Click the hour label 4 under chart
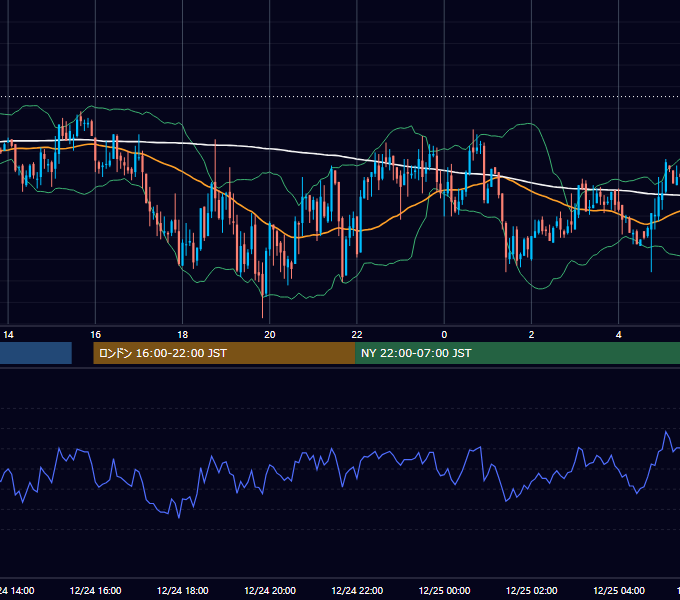Viewport: 680px width, 600px height. (x=619, y=335)
